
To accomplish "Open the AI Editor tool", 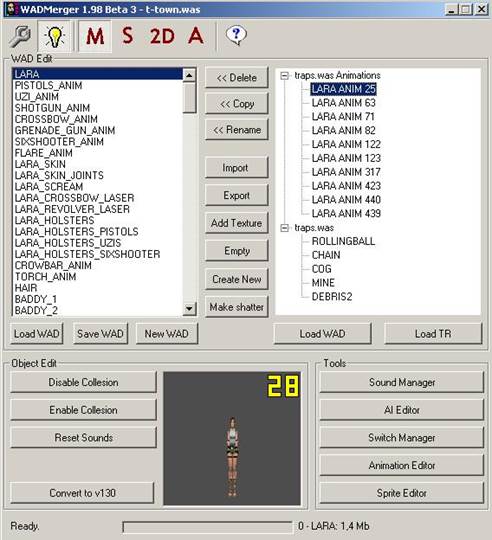I will click(x=402, y=410).
